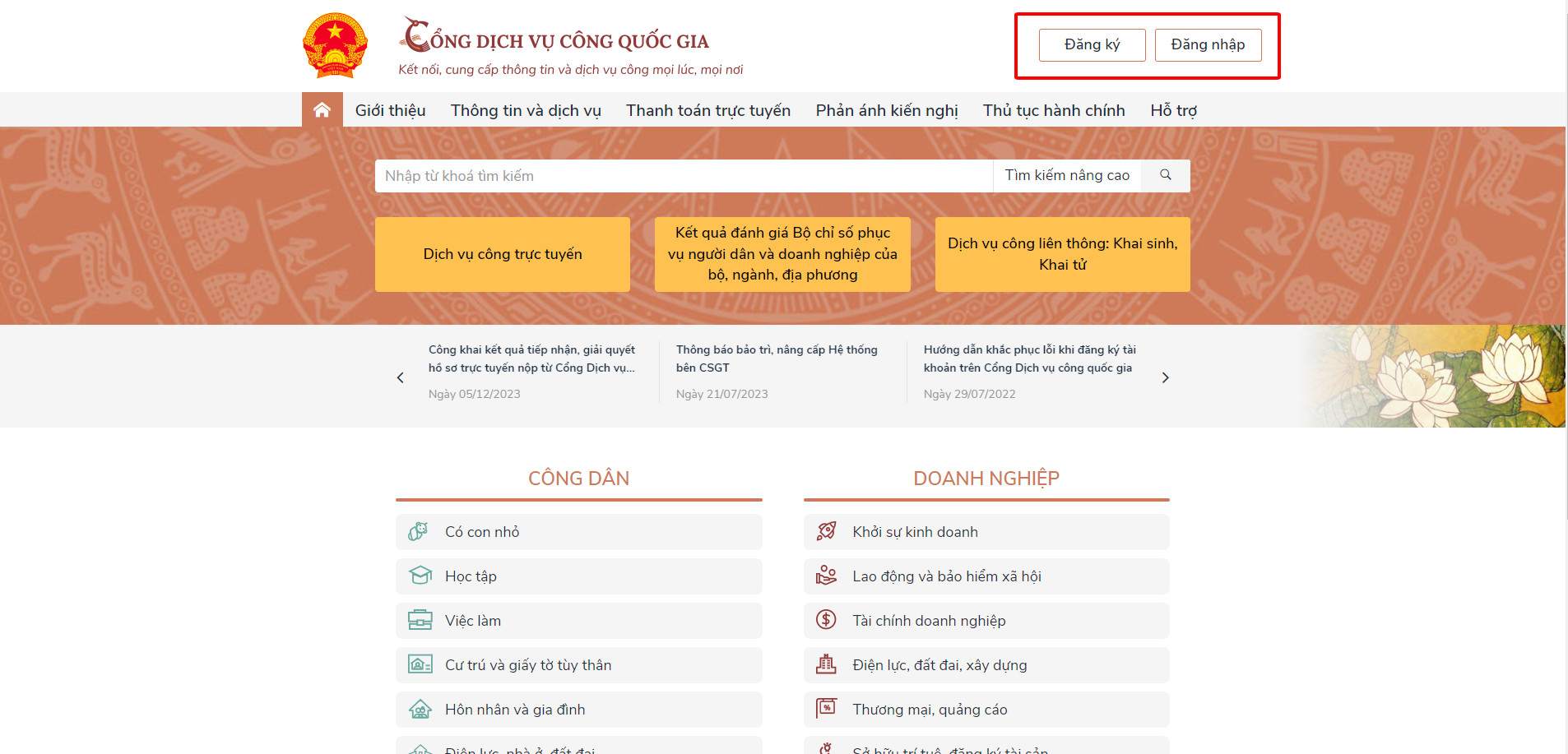Image resolution: width=1568 pixels, height=754 pixels.
Task: Select Học tập category text
Action: tap(471, 576)
